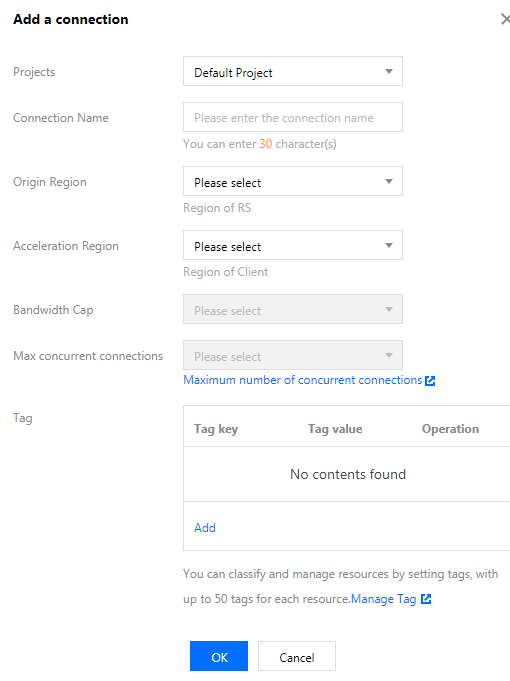Open the Acceleration Region dropdown
510x681 pixels.
click(293, 245)
